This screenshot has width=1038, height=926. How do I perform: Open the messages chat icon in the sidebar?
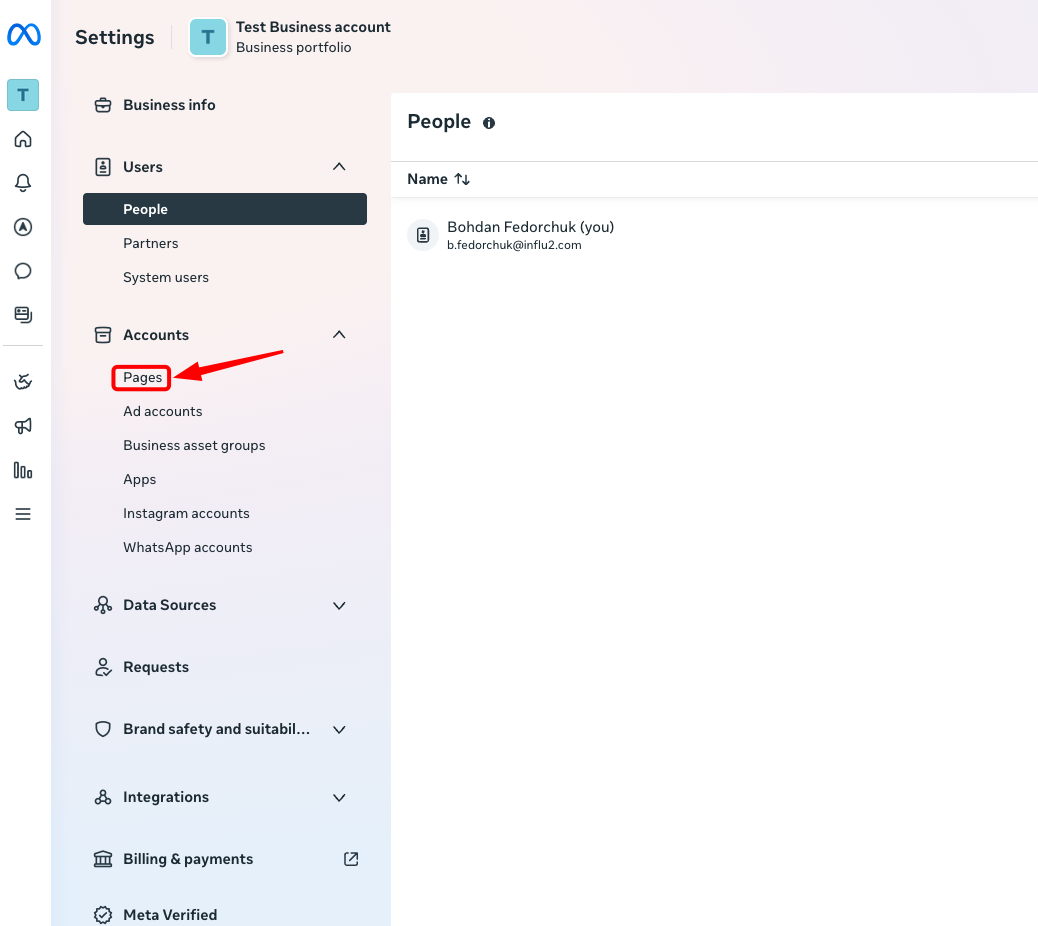pos(23,271)
